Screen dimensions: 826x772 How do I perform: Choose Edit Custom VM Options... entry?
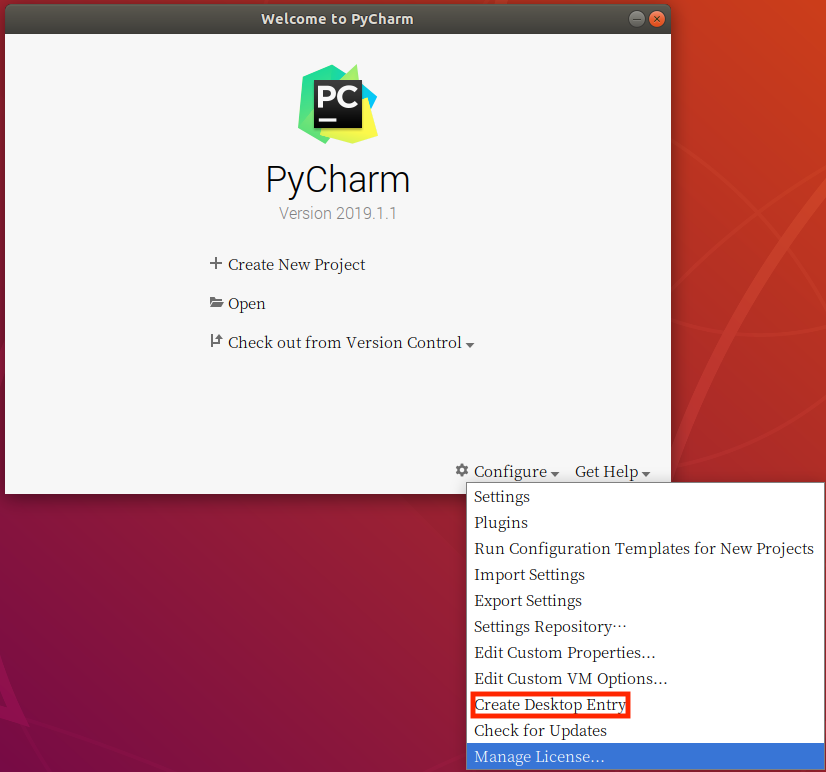click(645, 679)
